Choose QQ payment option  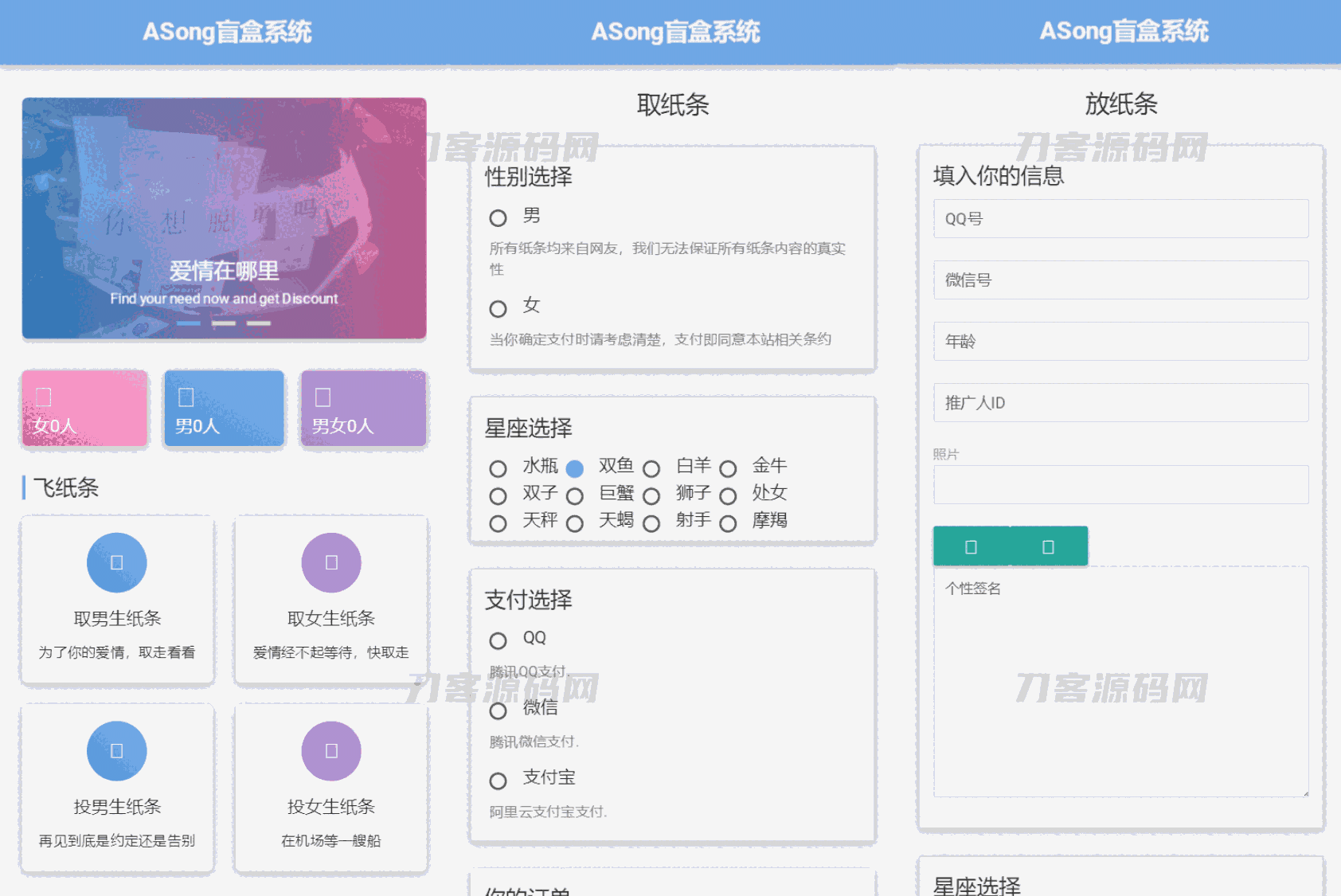click(498, 641)
